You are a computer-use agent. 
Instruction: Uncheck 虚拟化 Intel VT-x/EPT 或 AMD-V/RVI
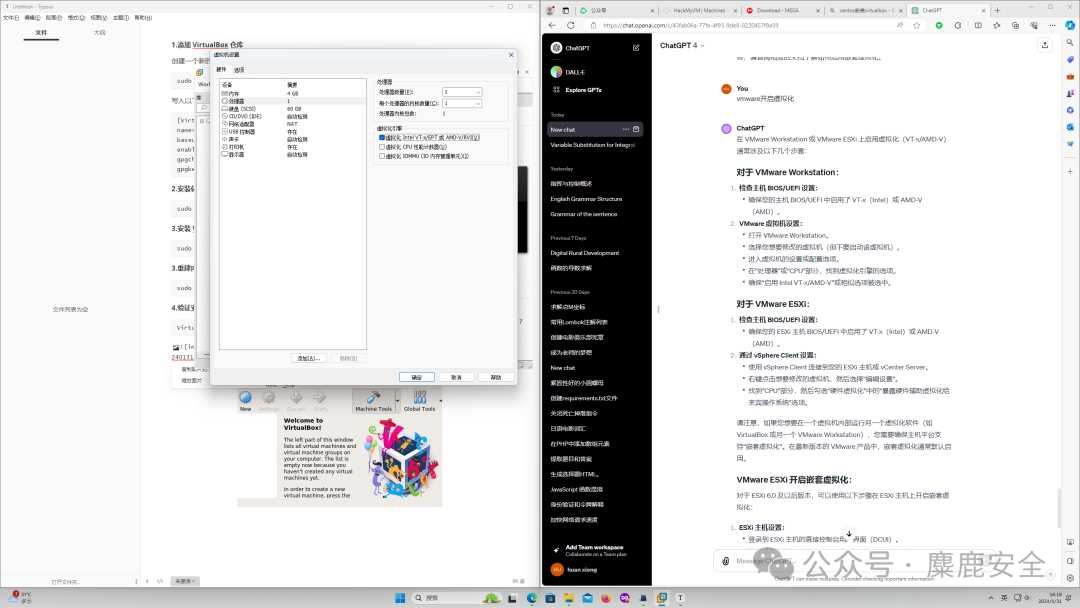381,138
